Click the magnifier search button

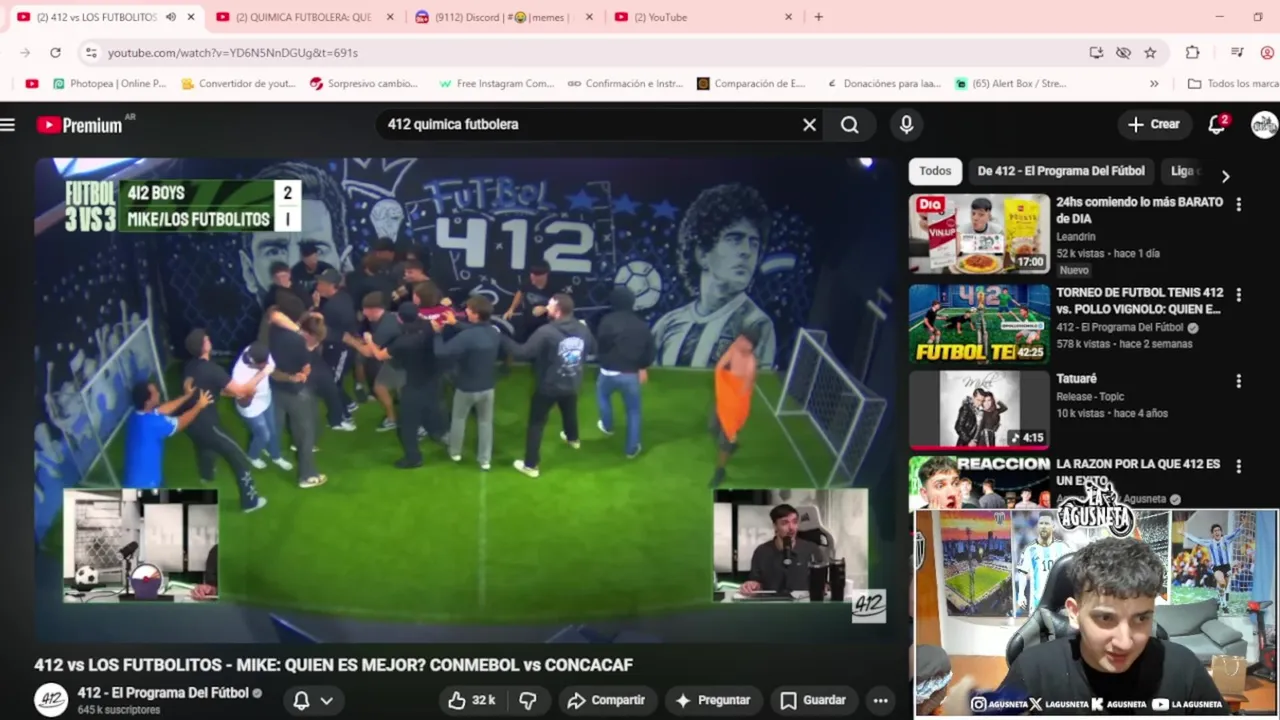pos(849,125)
